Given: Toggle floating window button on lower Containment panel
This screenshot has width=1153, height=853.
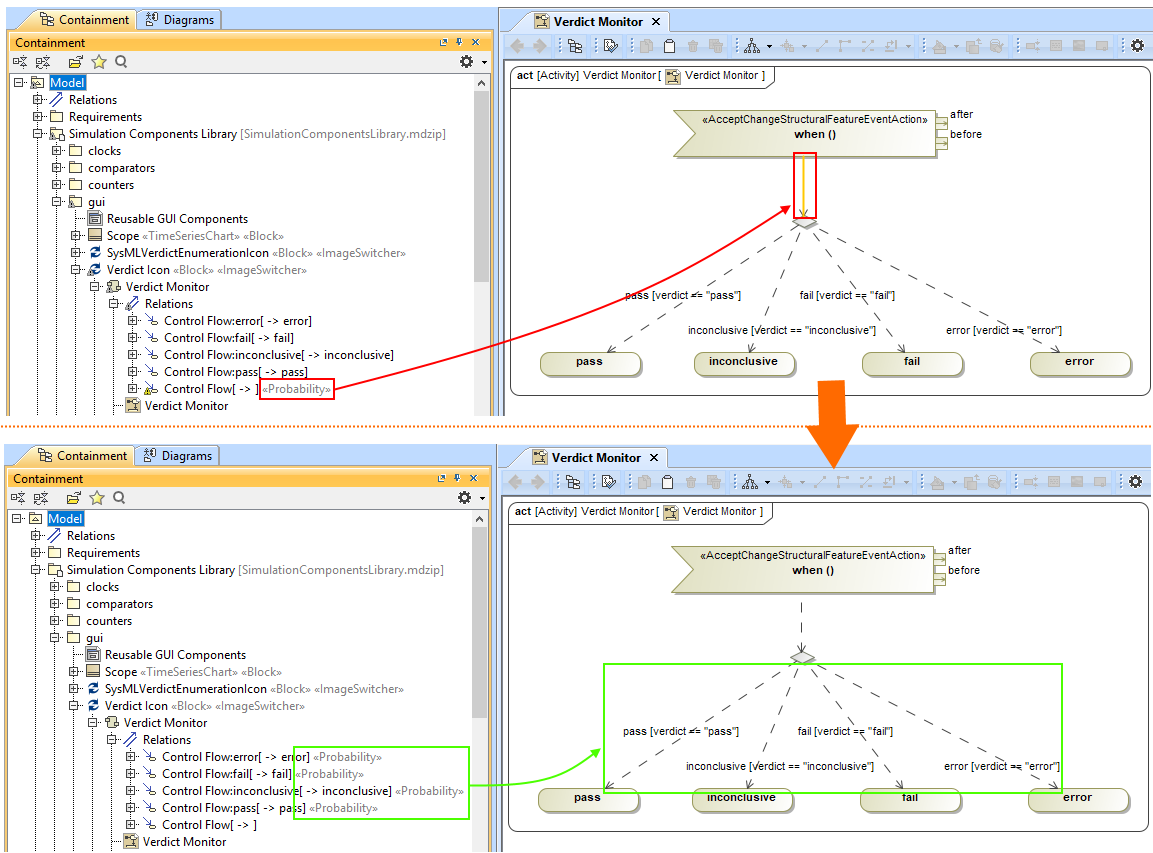Looking at the screenshot, I should [x=441, y=479].
